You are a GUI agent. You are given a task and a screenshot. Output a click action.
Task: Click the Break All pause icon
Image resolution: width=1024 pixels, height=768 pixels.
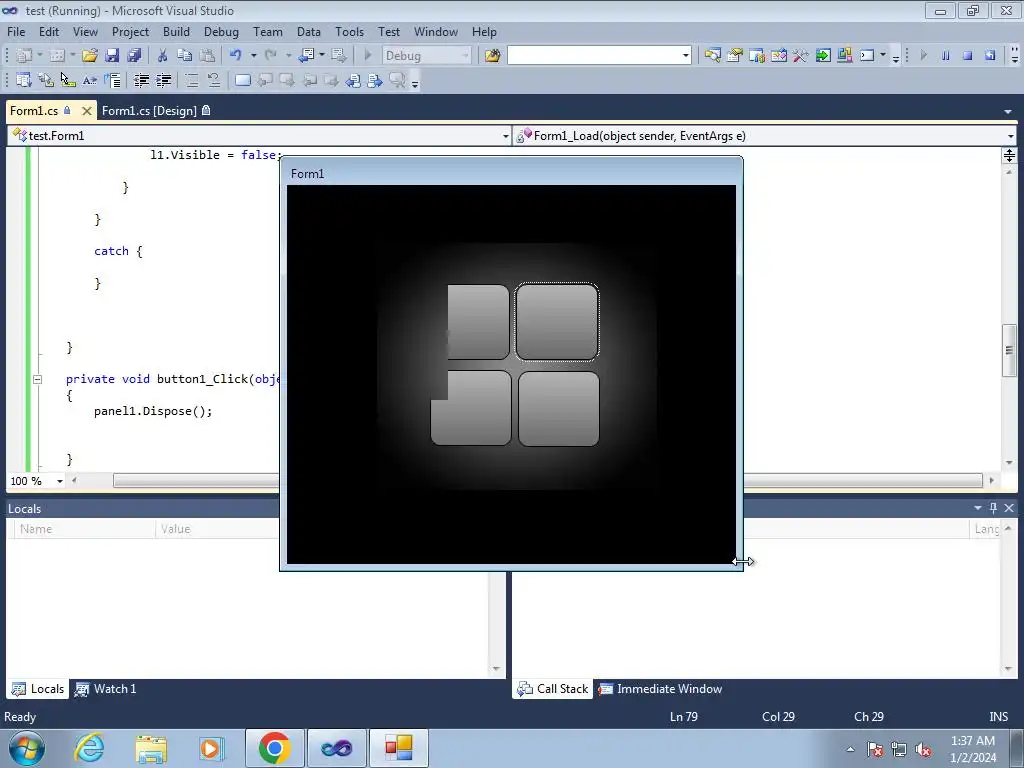pyautogui.click(x=946, y=56)
